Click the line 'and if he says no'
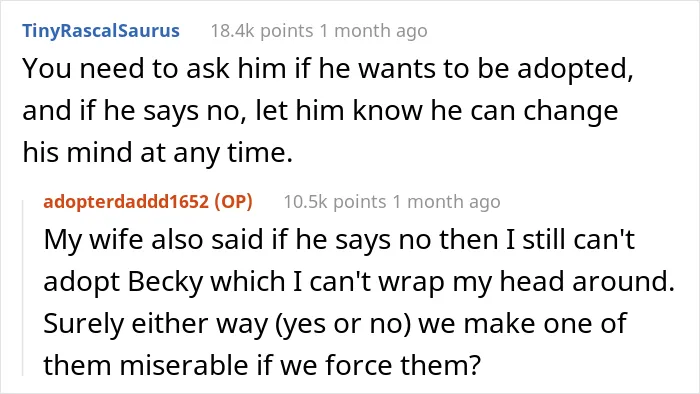700x394 pixels. click(x=320, y=112)
